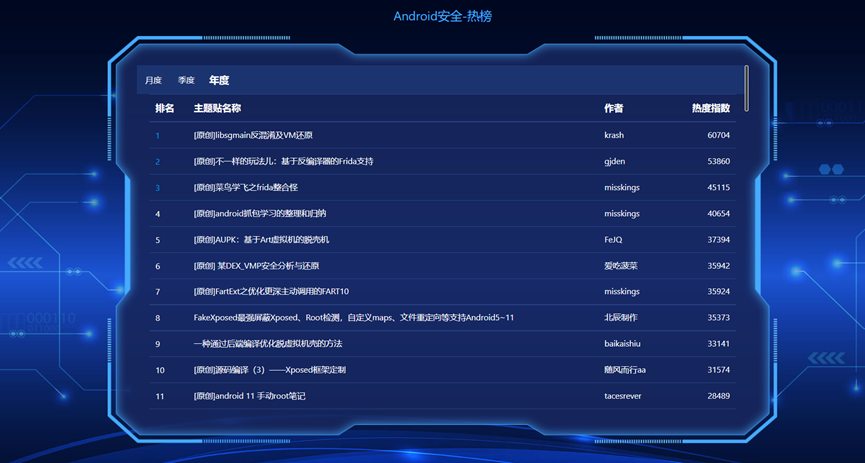
Task: Click the Android安全-热榜 page title
Action: [442, 17]
